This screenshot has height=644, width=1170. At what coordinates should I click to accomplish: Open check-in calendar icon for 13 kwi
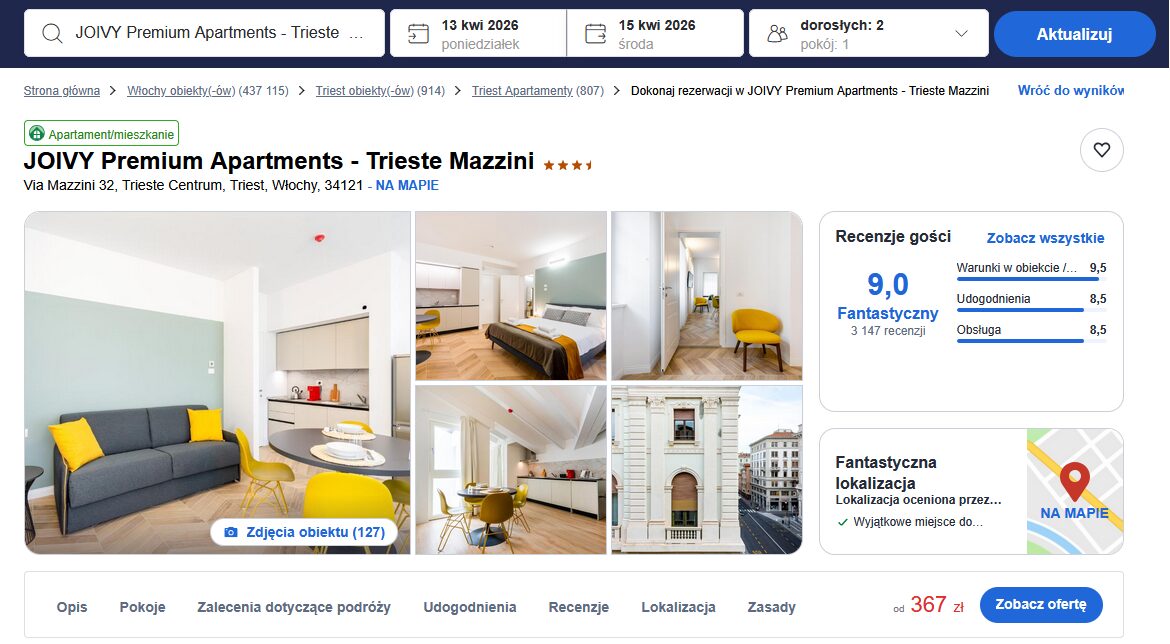[x=418, y=34]
